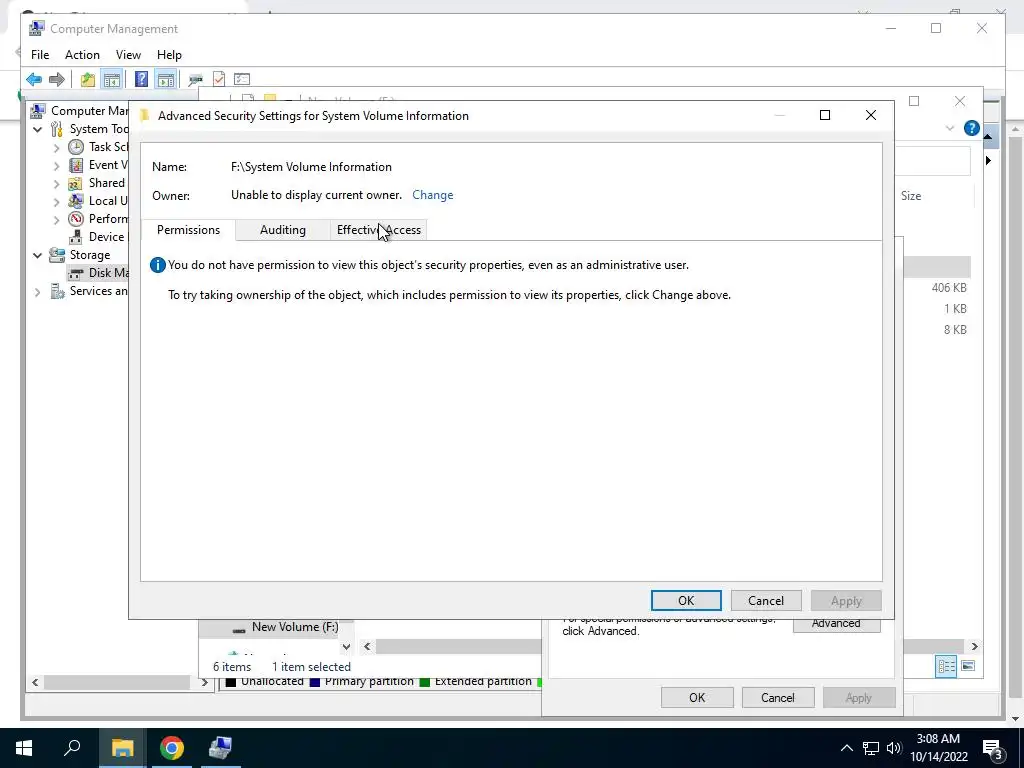Select the Shared Folders icon in tree

pyautogui.click(x=76, y=184)
